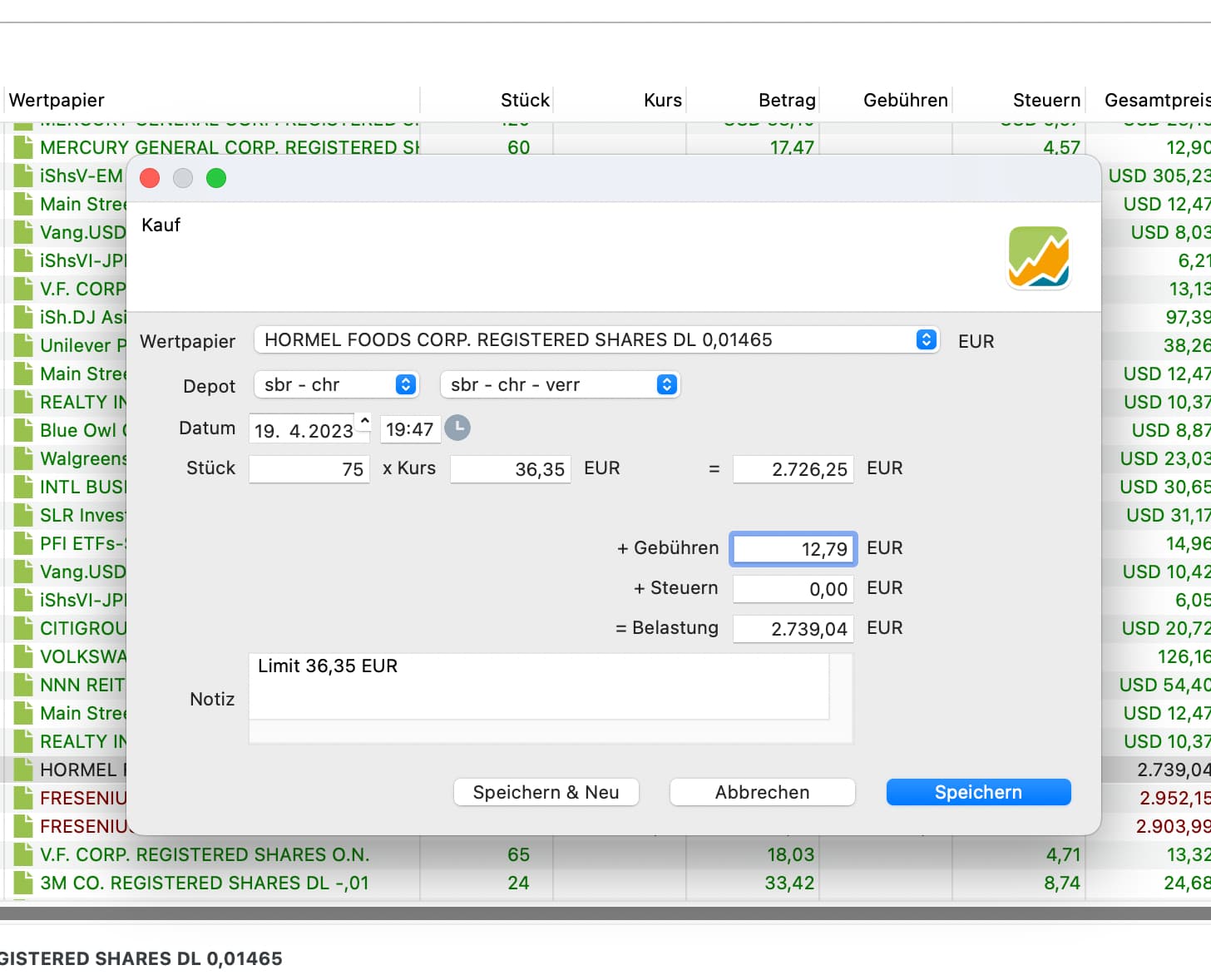Click the total value USD 305,23 in the list

[x=1159, y=176]
